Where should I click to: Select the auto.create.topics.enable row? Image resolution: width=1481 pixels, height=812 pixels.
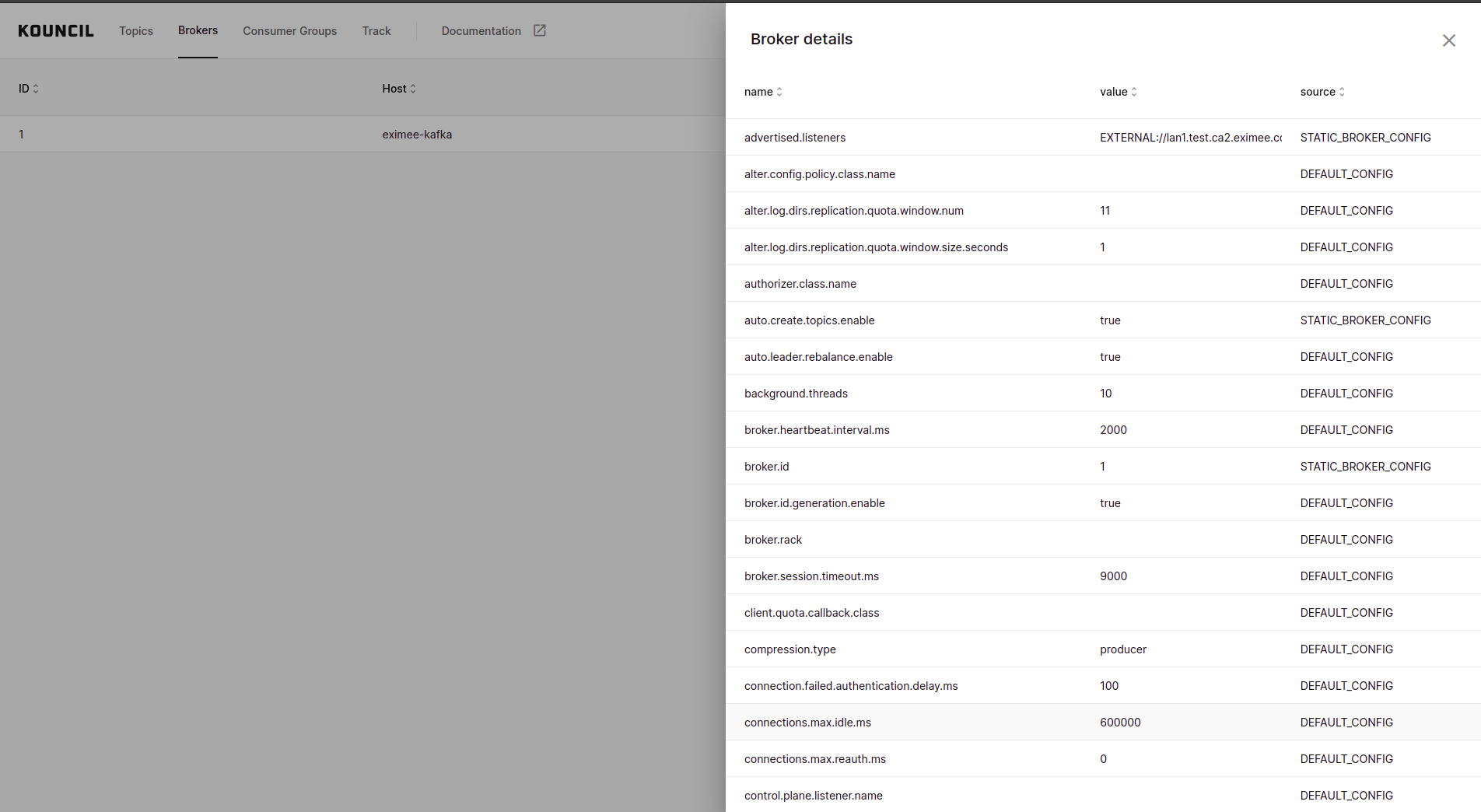coord(809,320)
